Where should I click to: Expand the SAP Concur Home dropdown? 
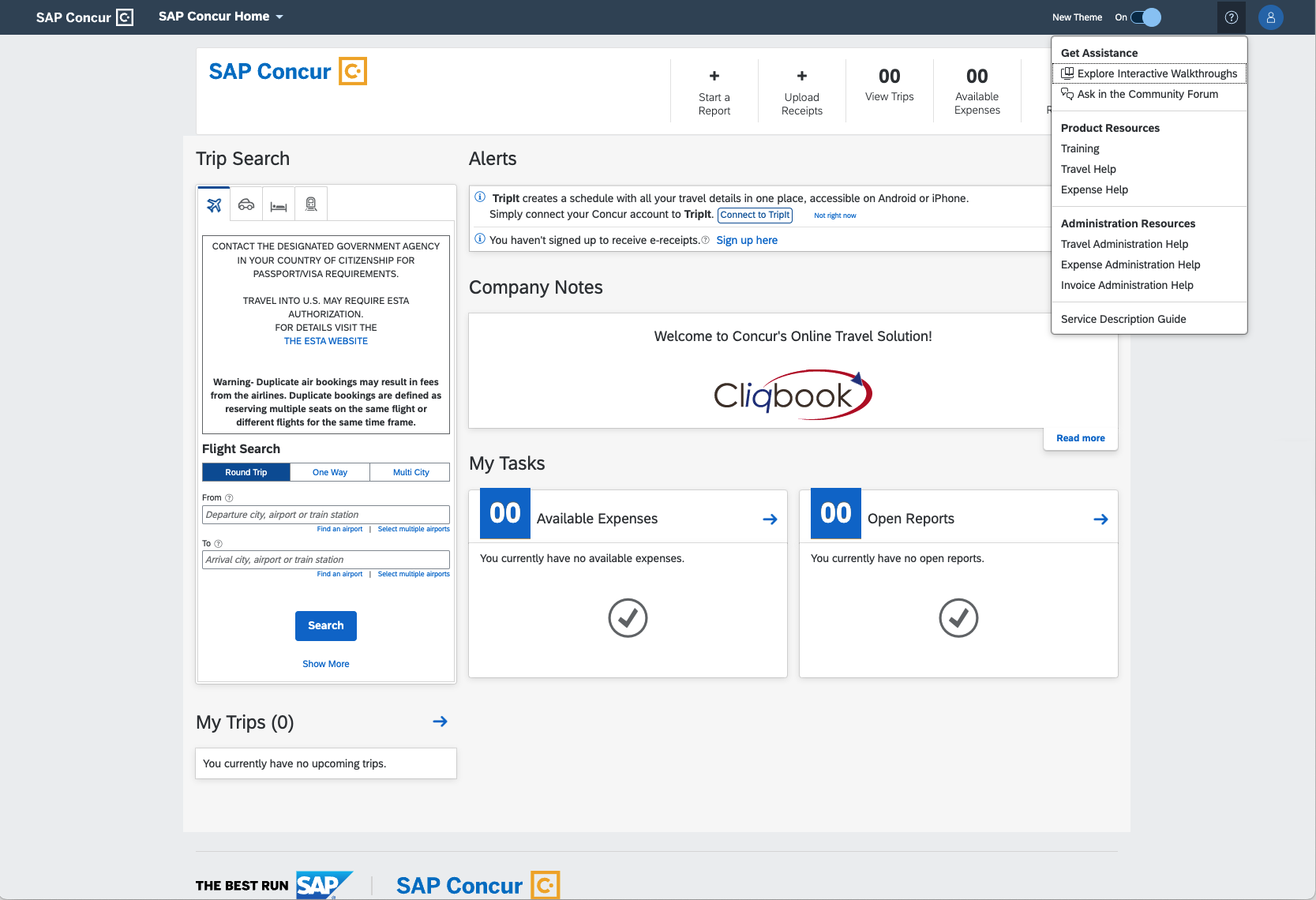tap(219, 16)
